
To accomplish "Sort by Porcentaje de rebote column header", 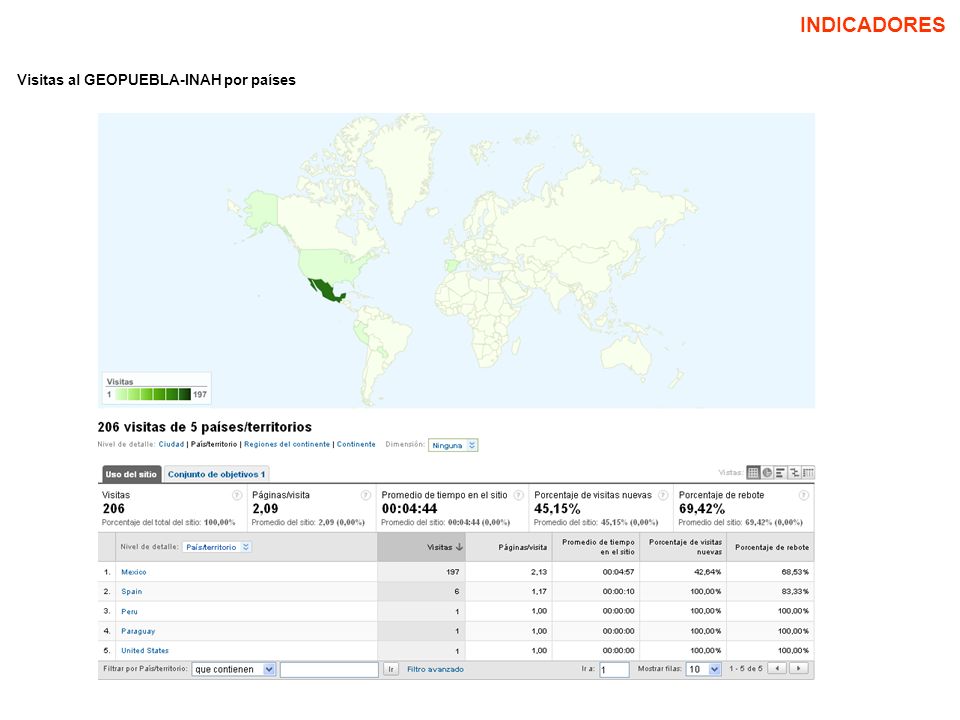I will (x=771, y=547).
